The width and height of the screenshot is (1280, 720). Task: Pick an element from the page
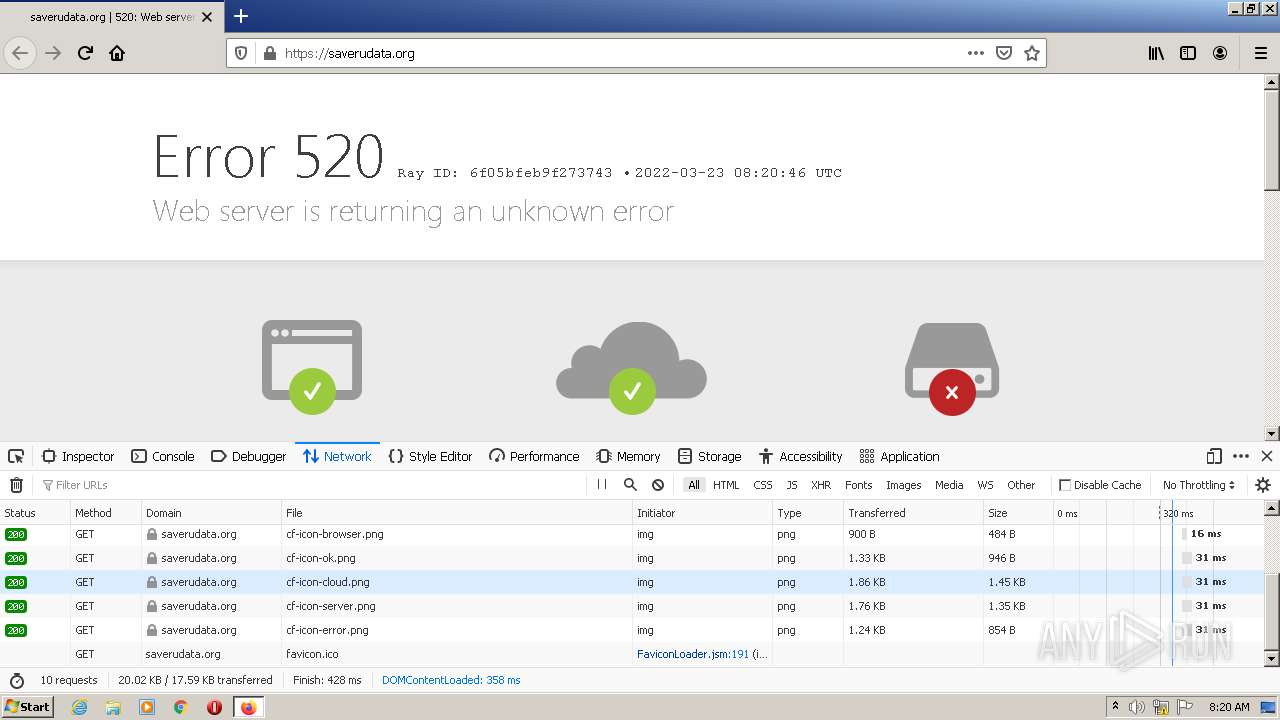click(x=16, y=456)
